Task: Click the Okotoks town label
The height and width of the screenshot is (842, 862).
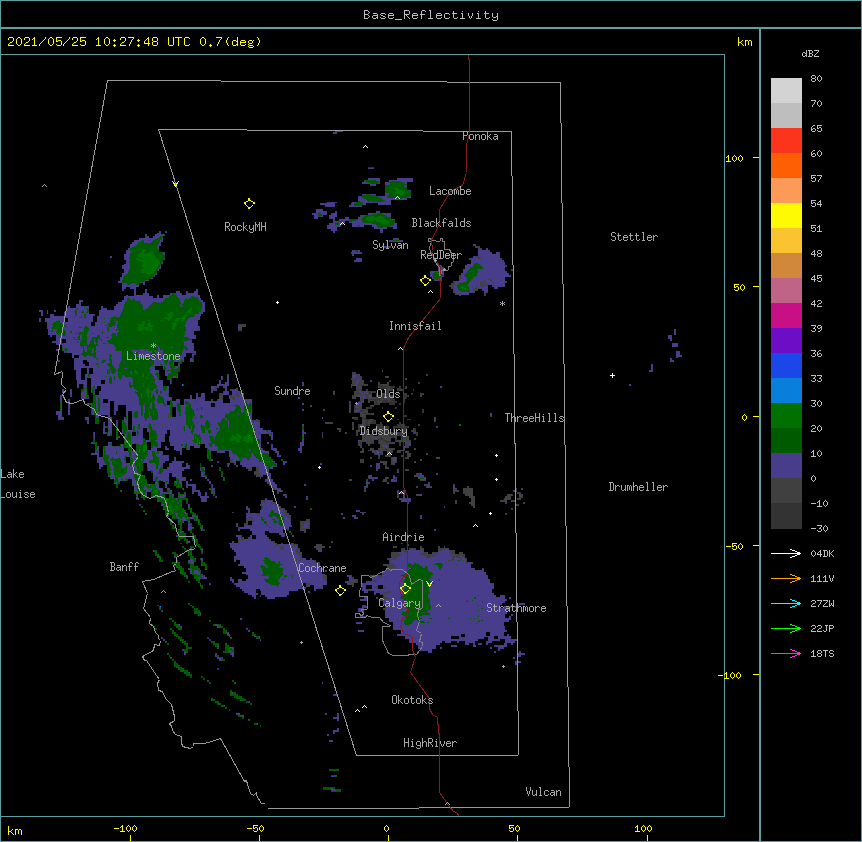Action: 412,700
